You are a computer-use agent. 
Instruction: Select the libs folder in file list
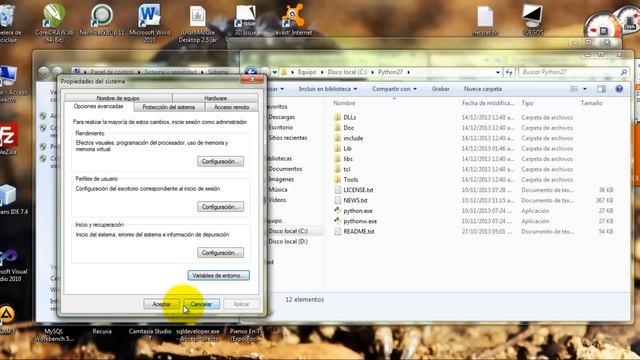pyautogui.click(x=348, y=159)
